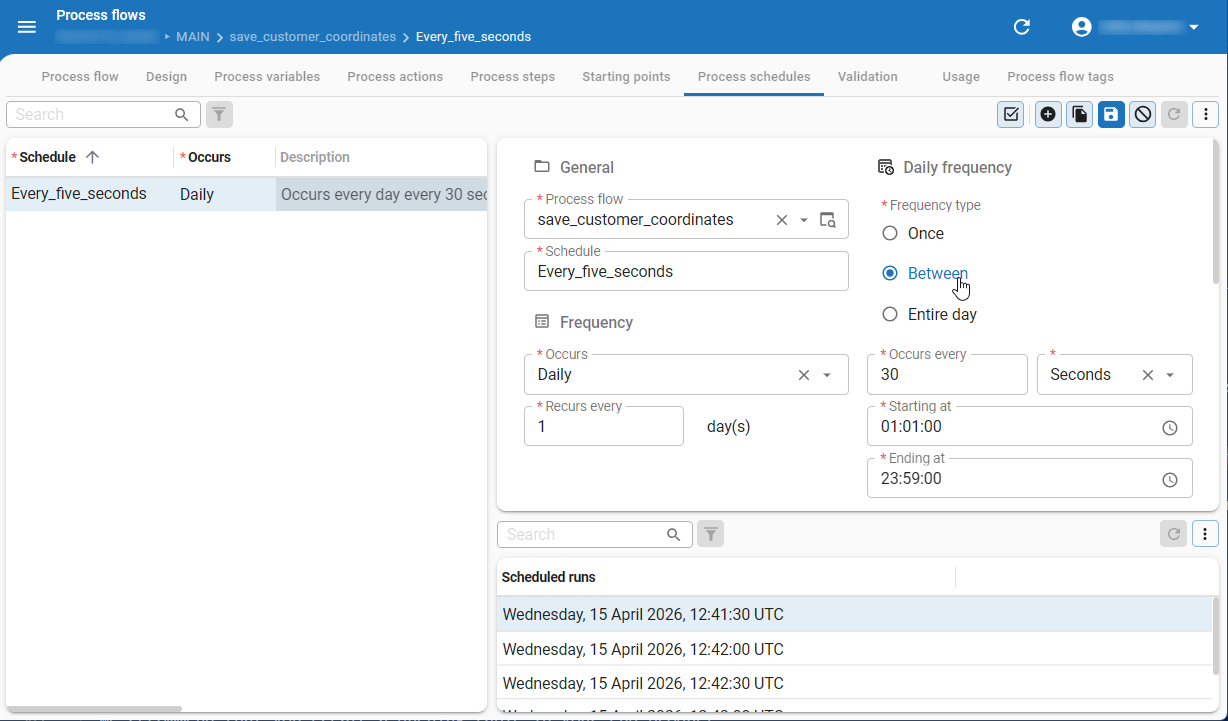Select the Entire day frequency type
The height and width of the screenshot is (721, 1228).
point(890,314)
